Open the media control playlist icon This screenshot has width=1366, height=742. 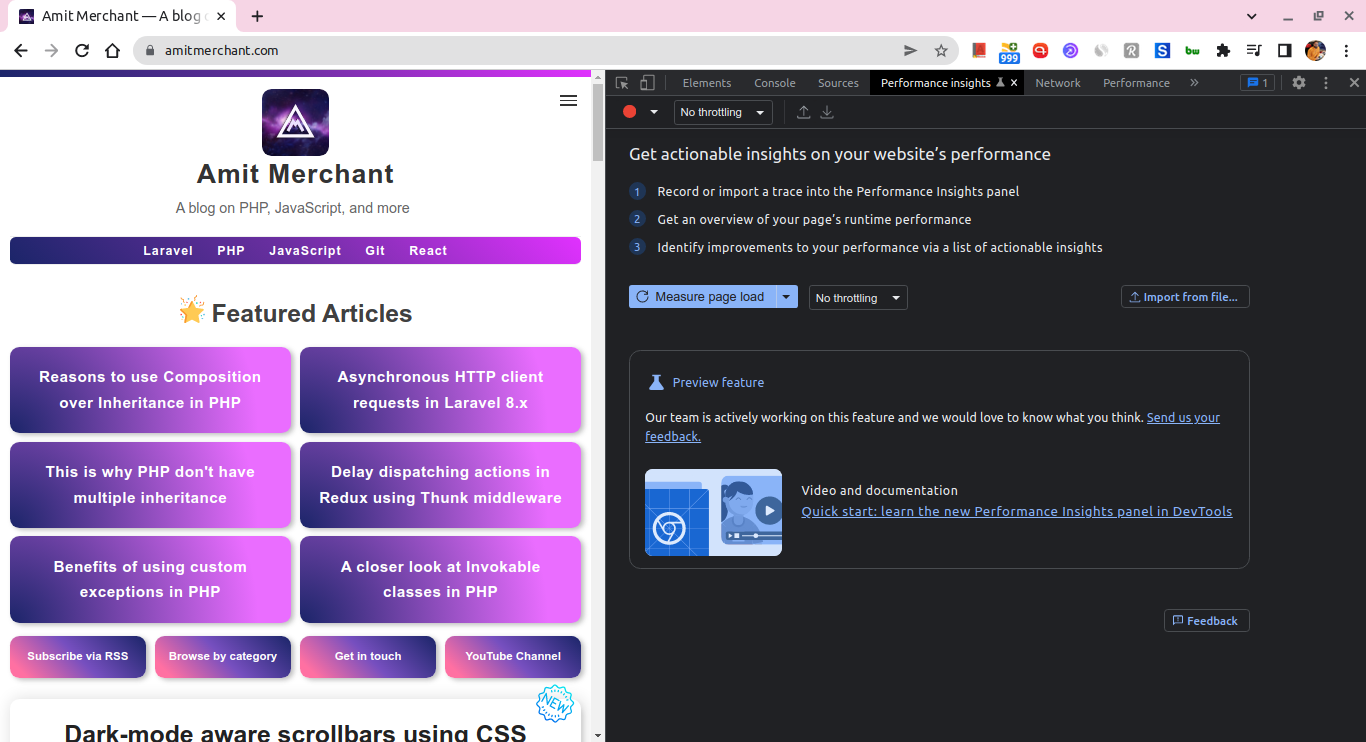click(1254, 50)
